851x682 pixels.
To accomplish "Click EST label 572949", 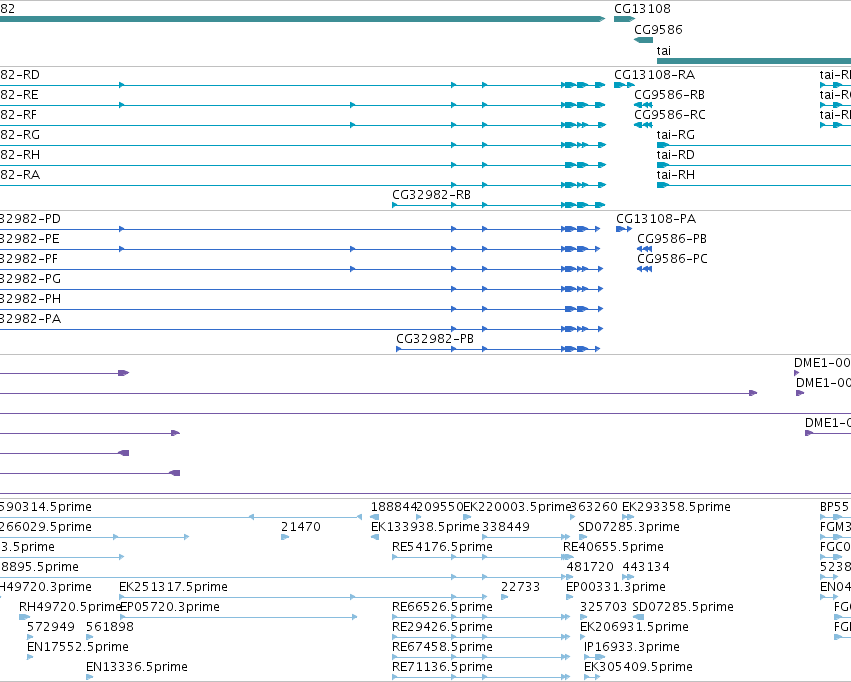I will (50, 627).
